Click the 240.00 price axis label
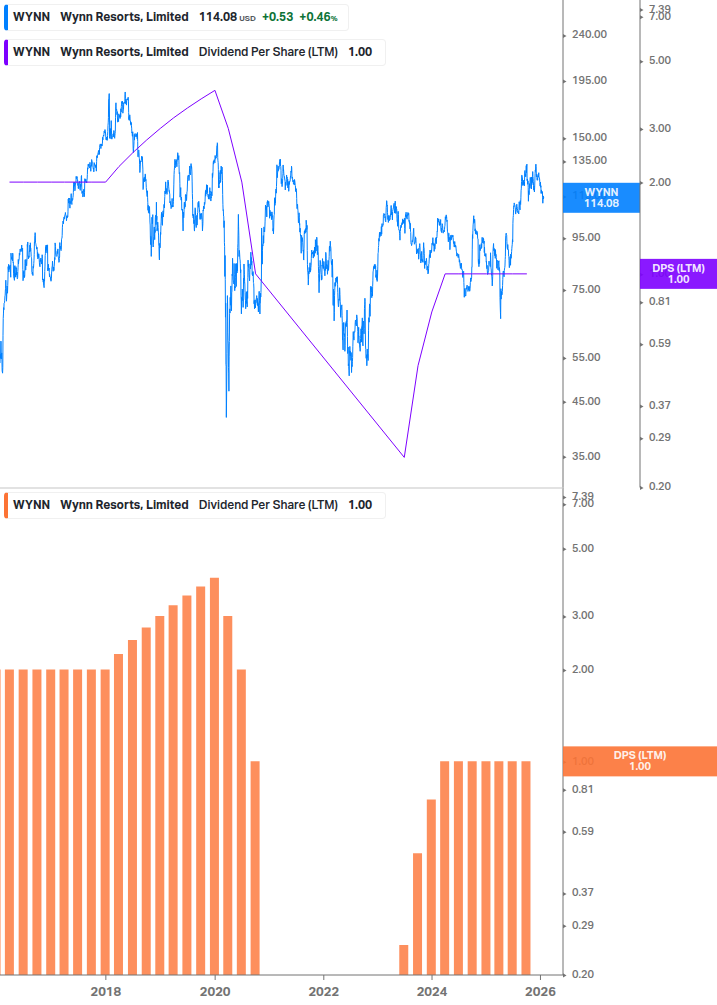717x1005 pixels. pos(589,35)
